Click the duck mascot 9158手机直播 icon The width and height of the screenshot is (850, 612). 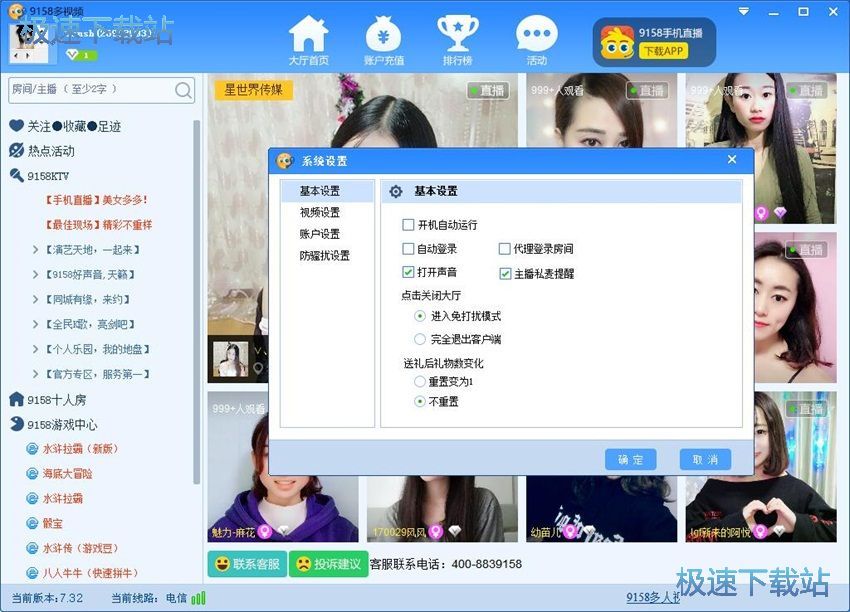pos(617,42)
